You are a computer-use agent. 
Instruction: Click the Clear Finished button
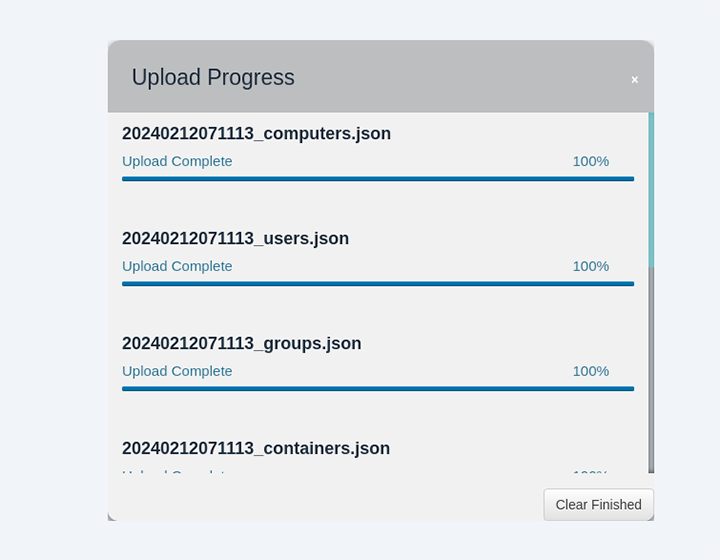598,504
